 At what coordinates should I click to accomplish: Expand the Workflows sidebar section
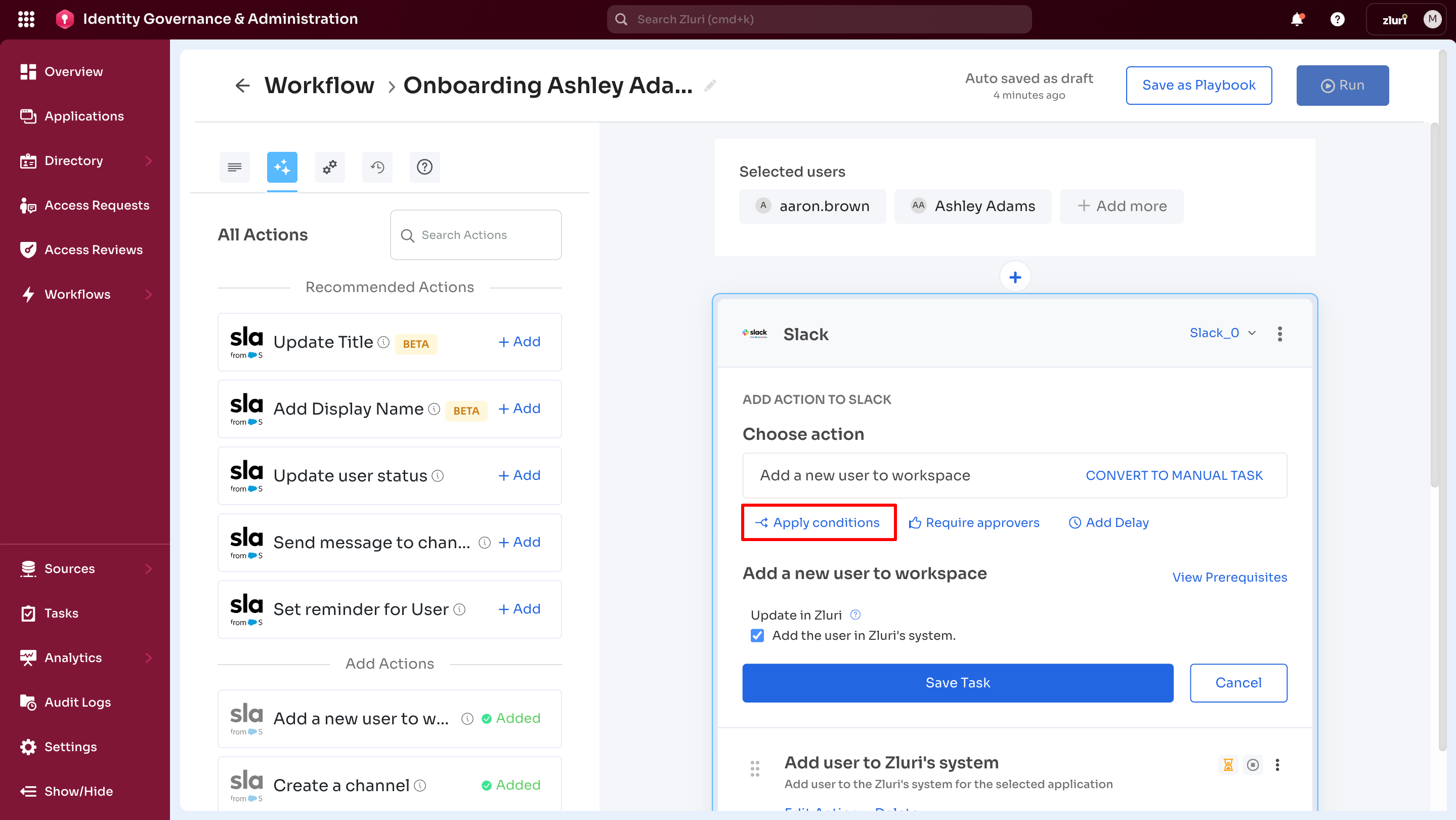tap(149, 294)
